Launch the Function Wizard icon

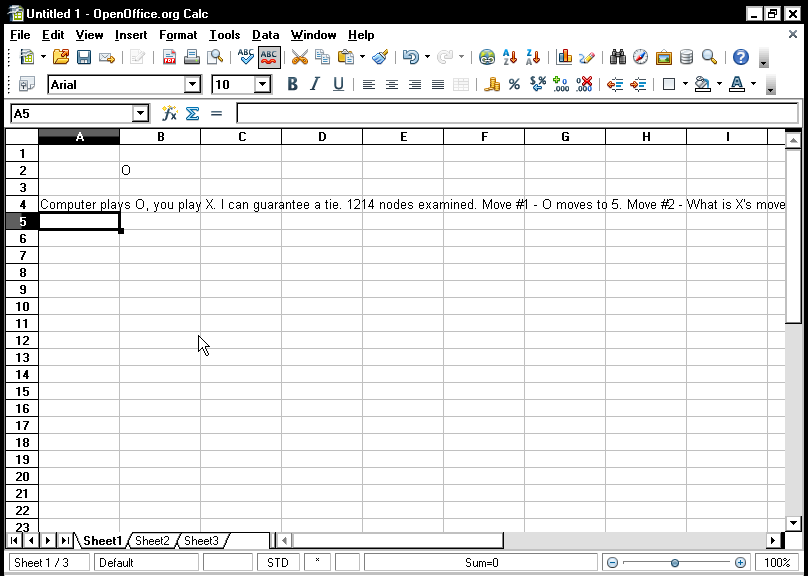click(169, 114)
